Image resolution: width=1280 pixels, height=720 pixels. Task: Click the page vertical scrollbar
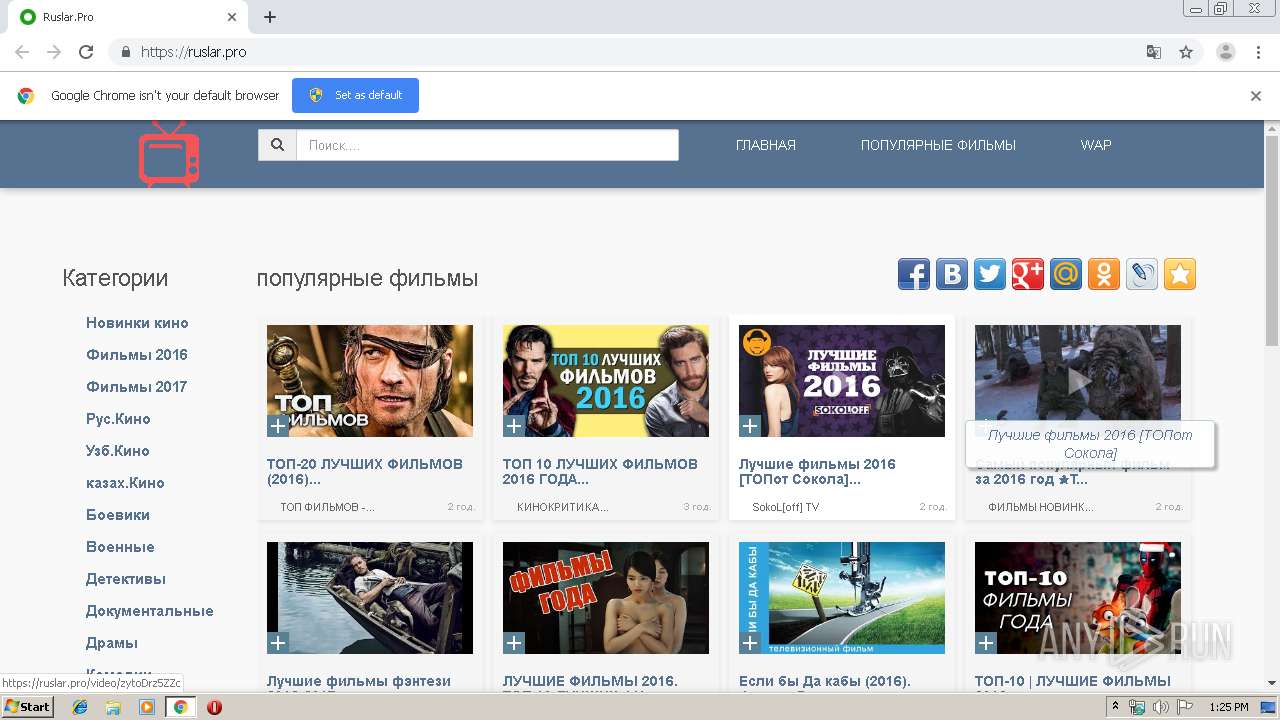point(1272,240)
